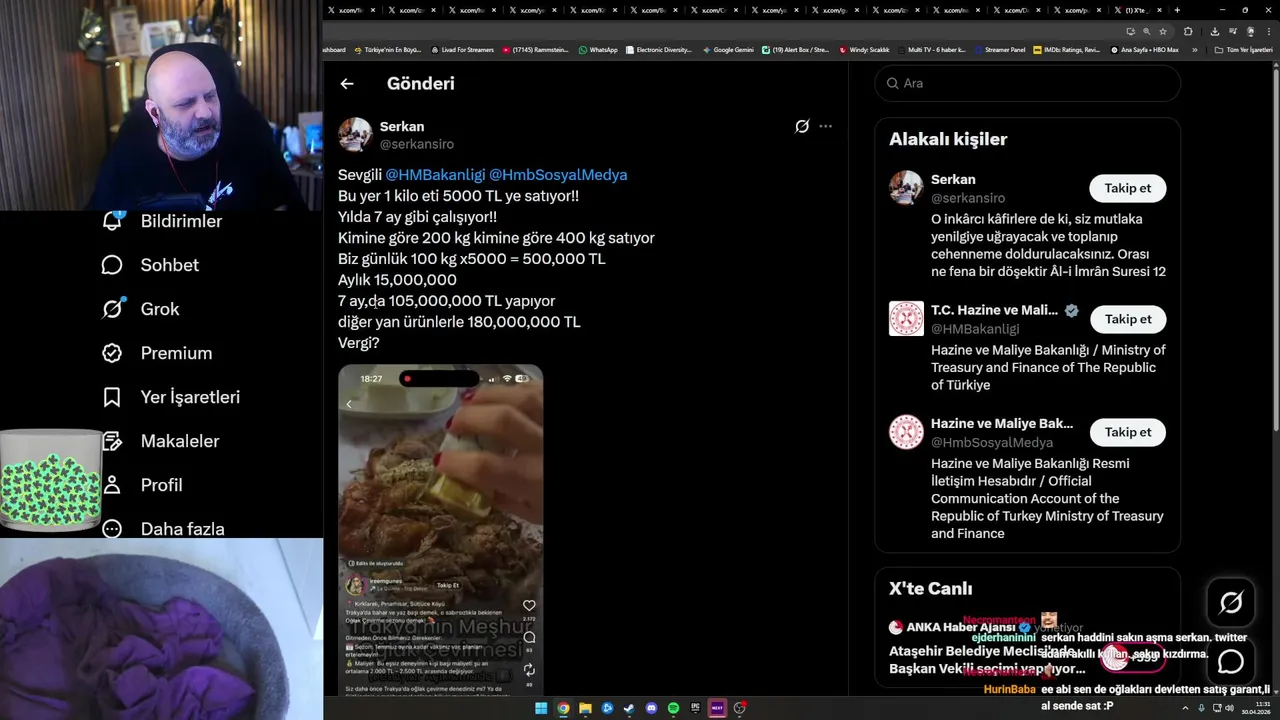Image resolution: width=1280 pixels, height=720 pixels.
Task: Show hidden system tray icons chevron
Action: click(1187, 708)
